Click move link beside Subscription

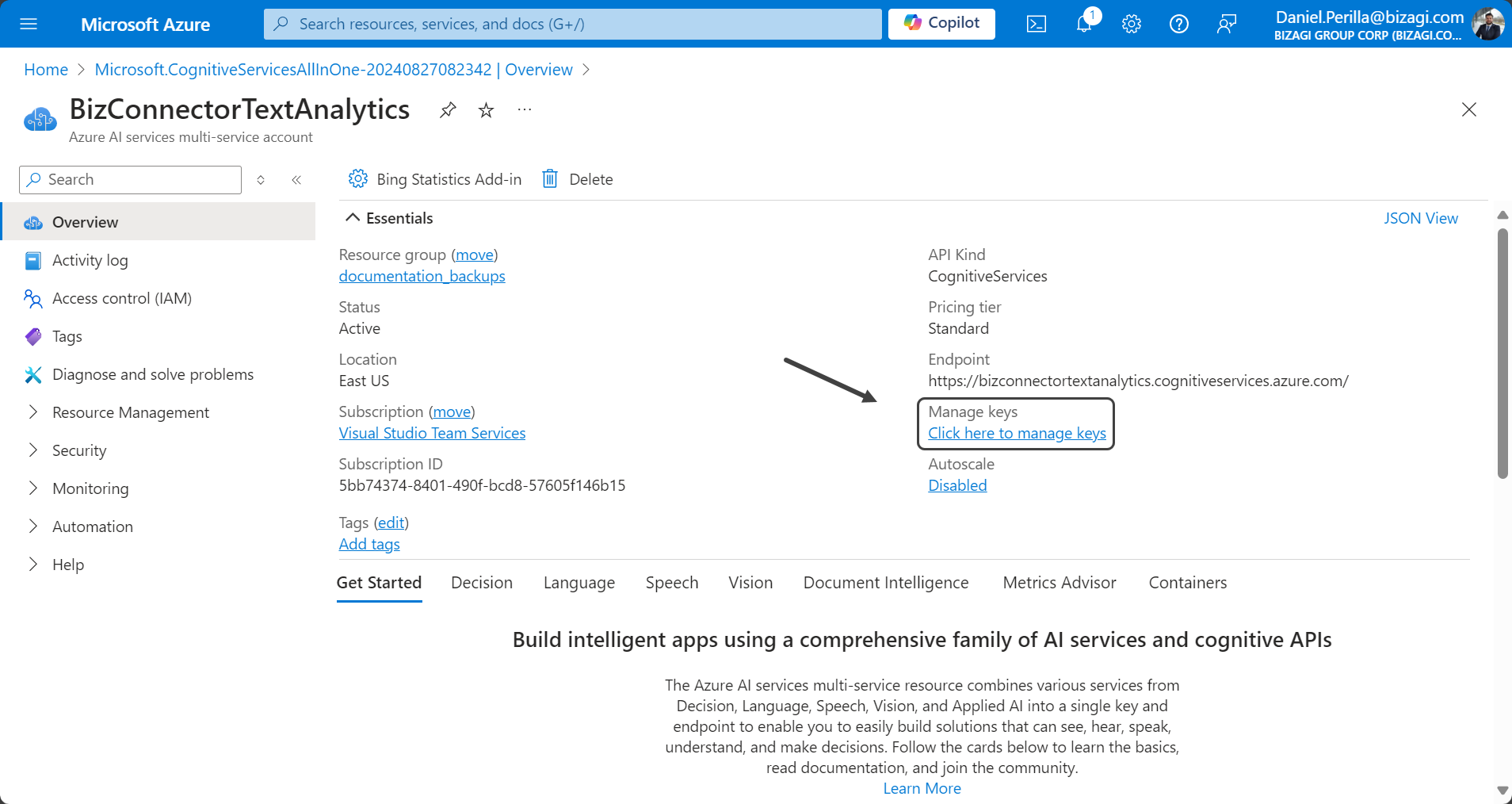pos(452,412)
